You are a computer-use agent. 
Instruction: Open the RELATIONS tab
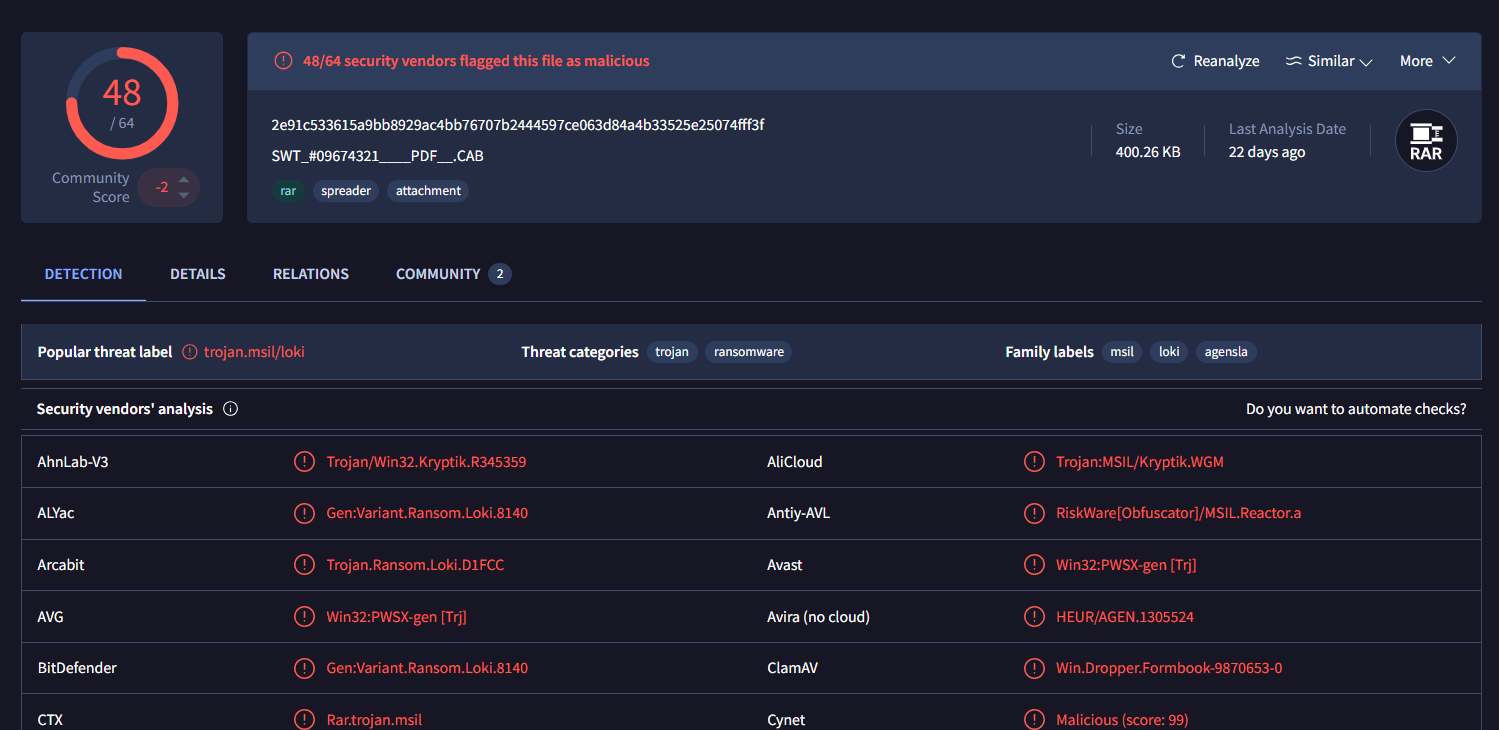coord(311,274)
